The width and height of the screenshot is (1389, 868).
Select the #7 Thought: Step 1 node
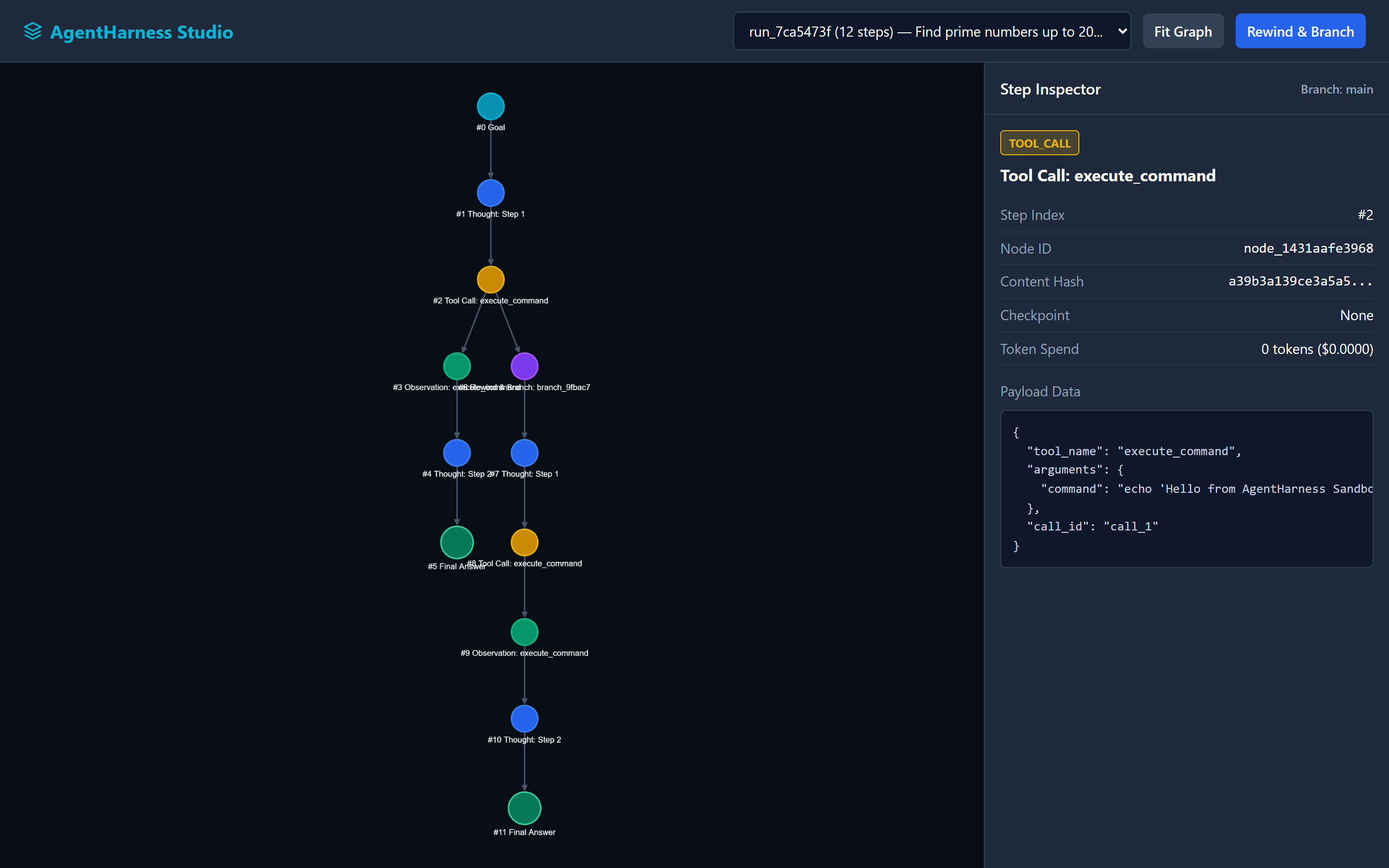(524, 453)
